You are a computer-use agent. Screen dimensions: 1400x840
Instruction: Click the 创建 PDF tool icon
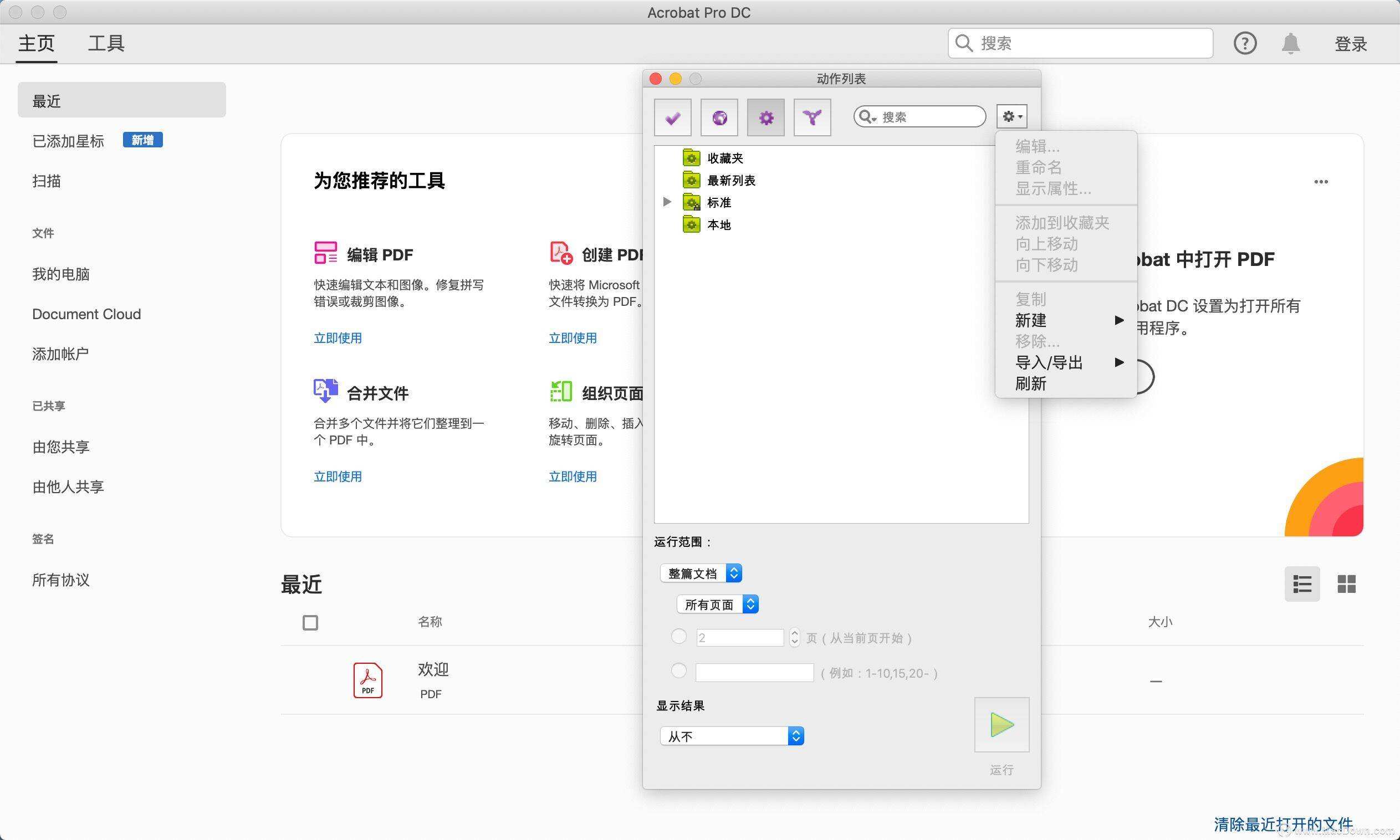pos(561,253)
